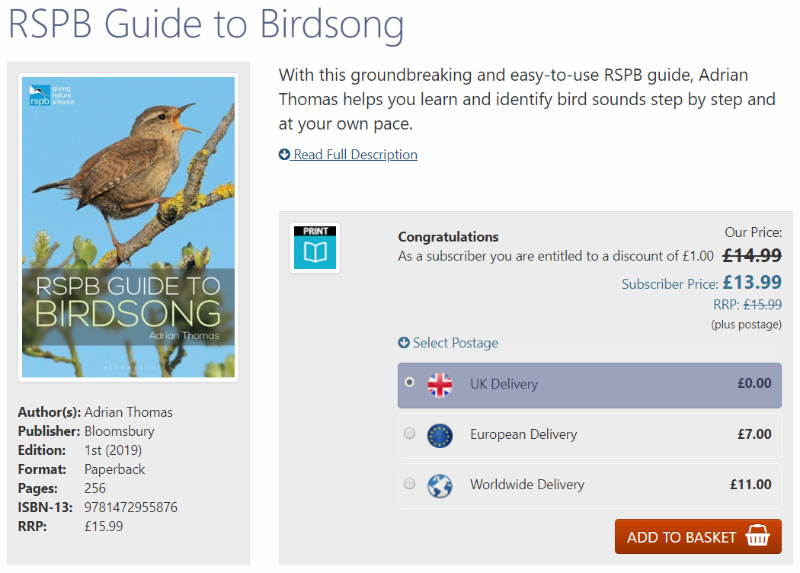Click the arrow icon beside Select Postage
800x573 pixels.
(x=404, y=342)
